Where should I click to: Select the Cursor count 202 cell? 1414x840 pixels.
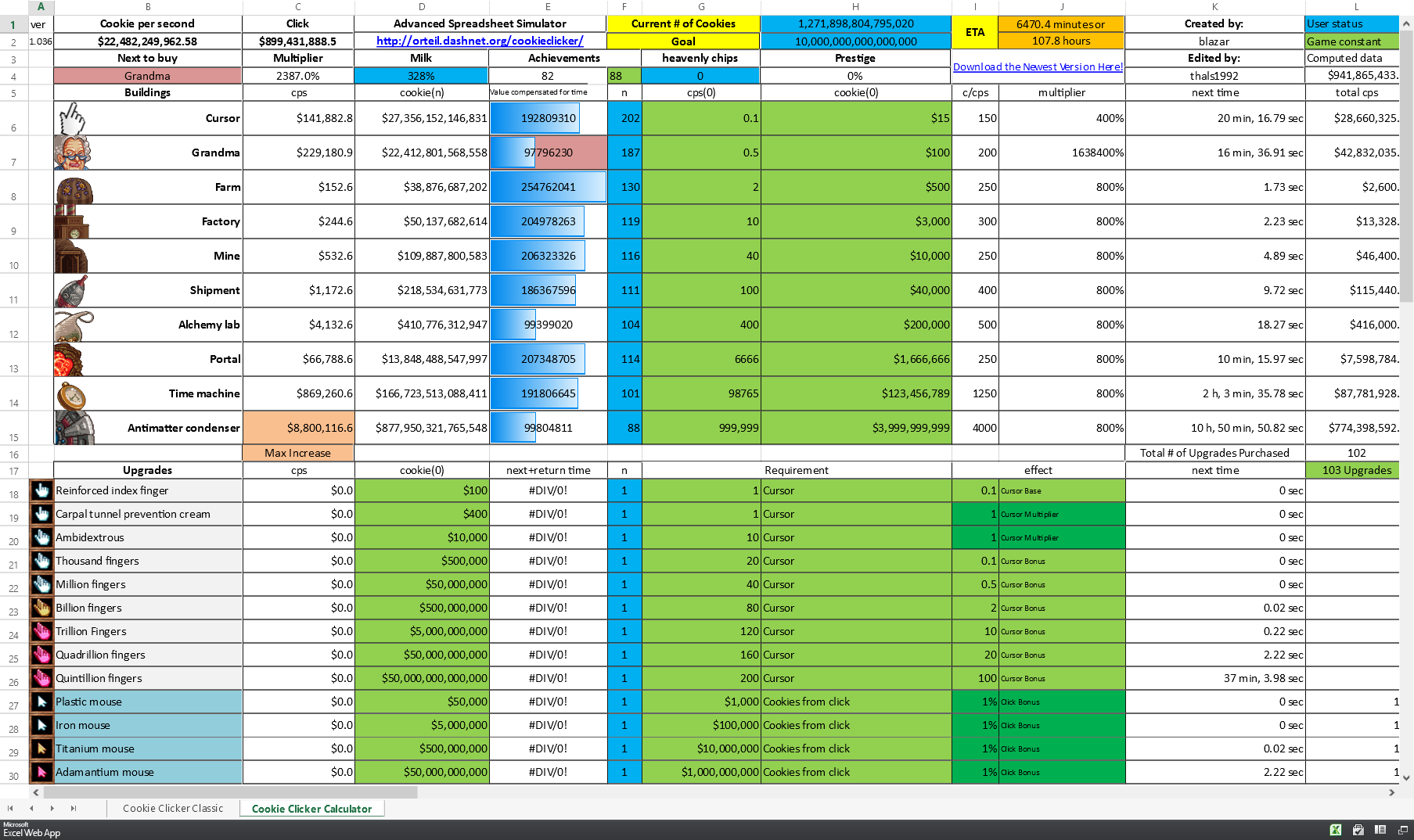624,118
